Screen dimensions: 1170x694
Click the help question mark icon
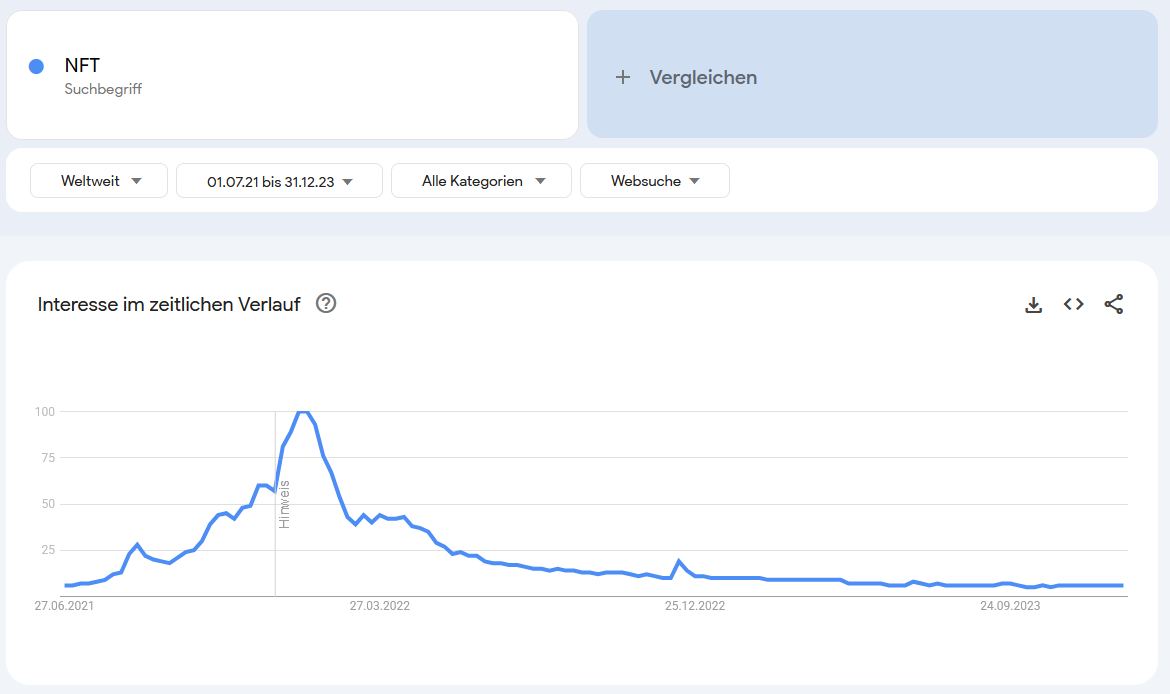pos(325,304)
